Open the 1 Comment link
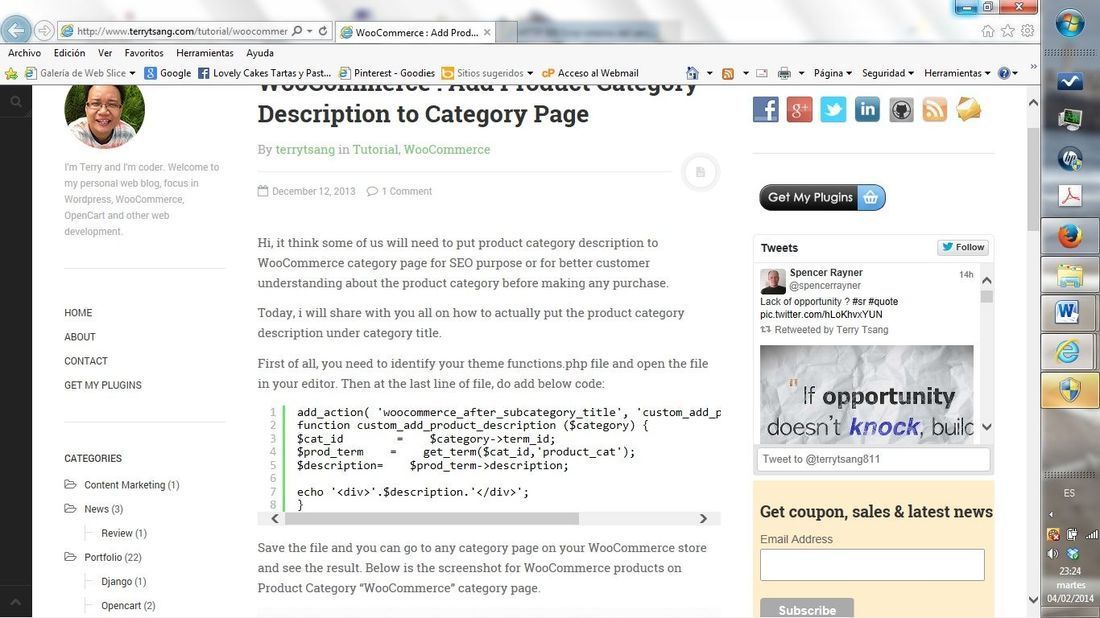This screenshot has width=1100, height=618. 406,192
